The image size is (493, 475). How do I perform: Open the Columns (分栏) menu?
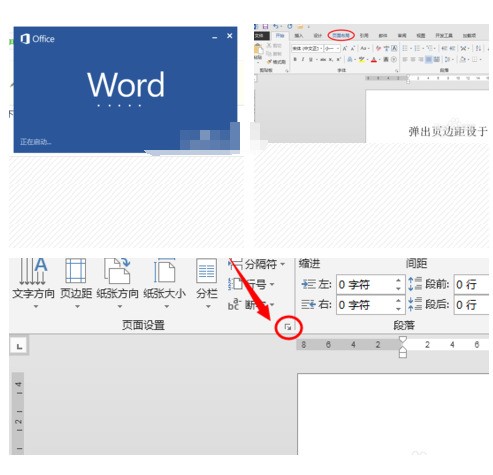[x=207, y=283]
